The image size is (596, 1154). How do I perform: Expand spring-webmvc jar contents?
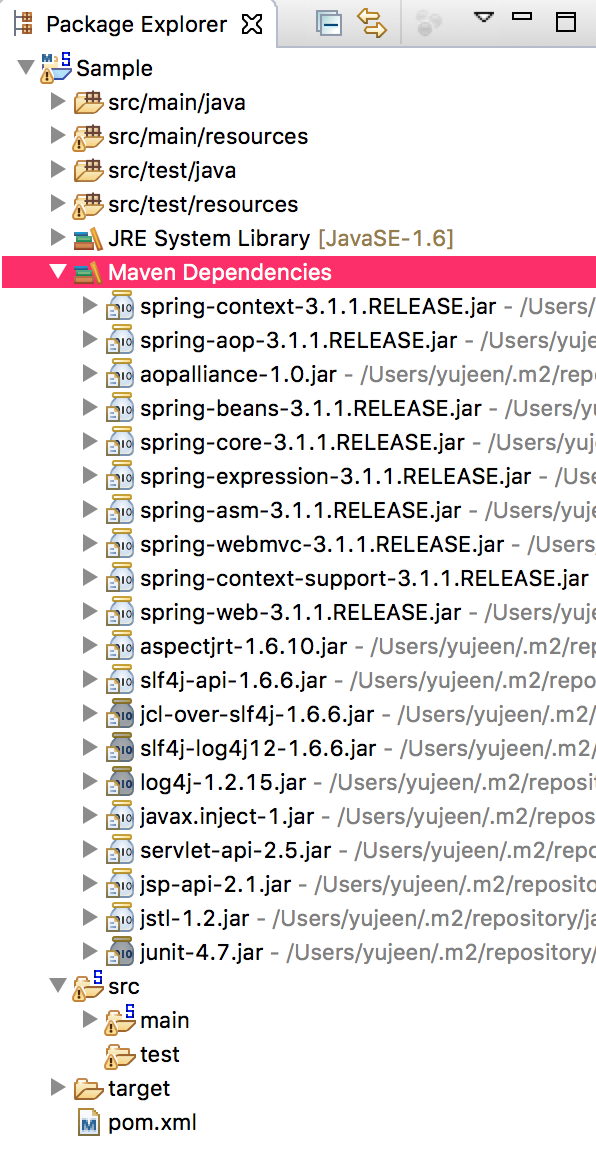click(91, 544)
